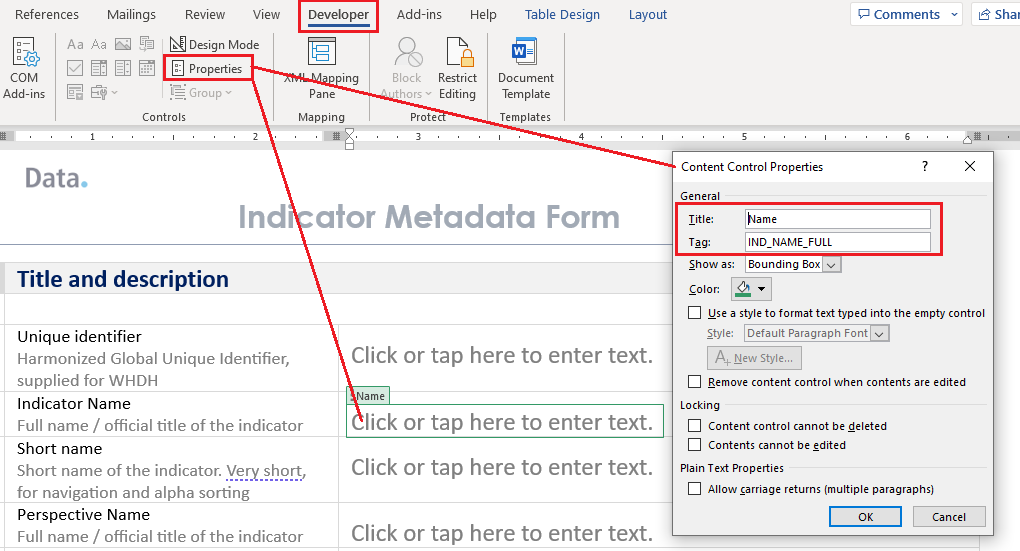Viewport: 1020px width, 551px height.
Task: Switch to References tab
Action: 47,14
